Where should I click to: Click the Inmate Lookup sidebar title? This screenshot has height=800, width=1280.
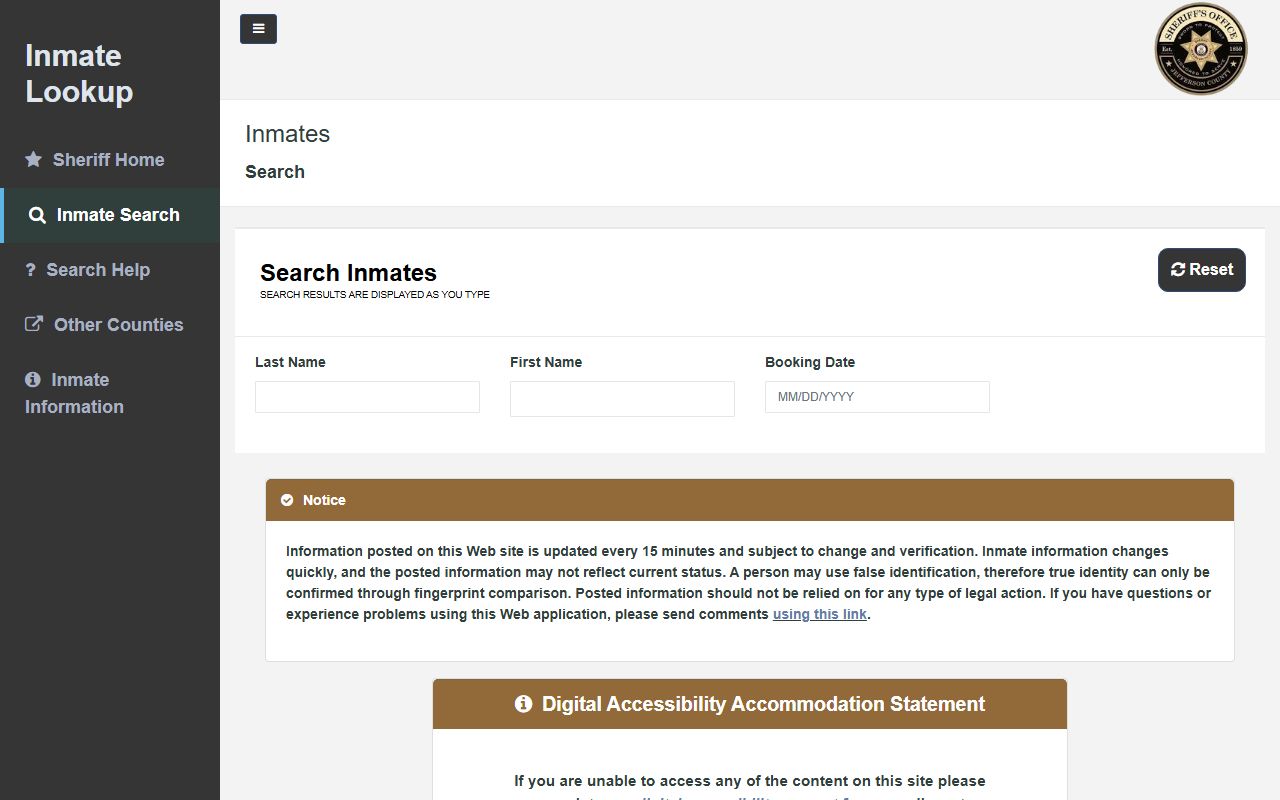click(79, 73)
